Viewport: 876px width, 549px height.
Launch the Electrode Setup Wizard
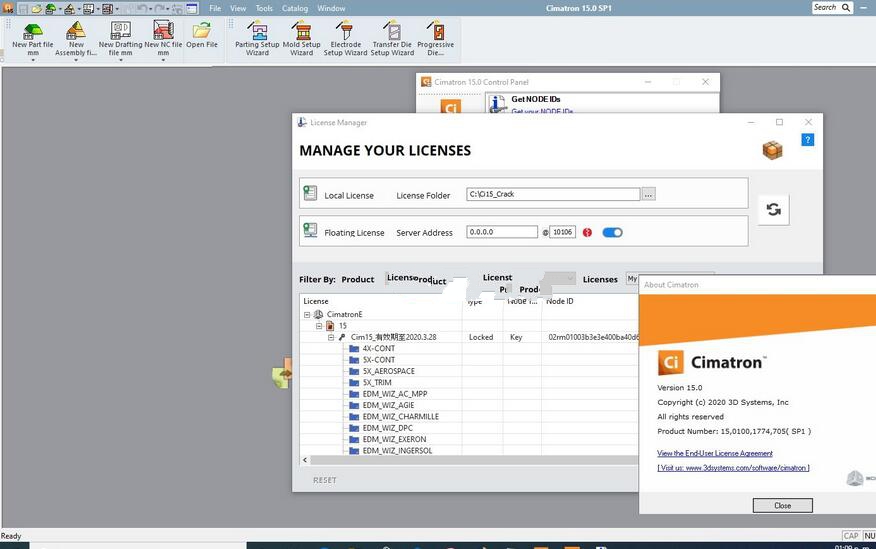(345, 38)
